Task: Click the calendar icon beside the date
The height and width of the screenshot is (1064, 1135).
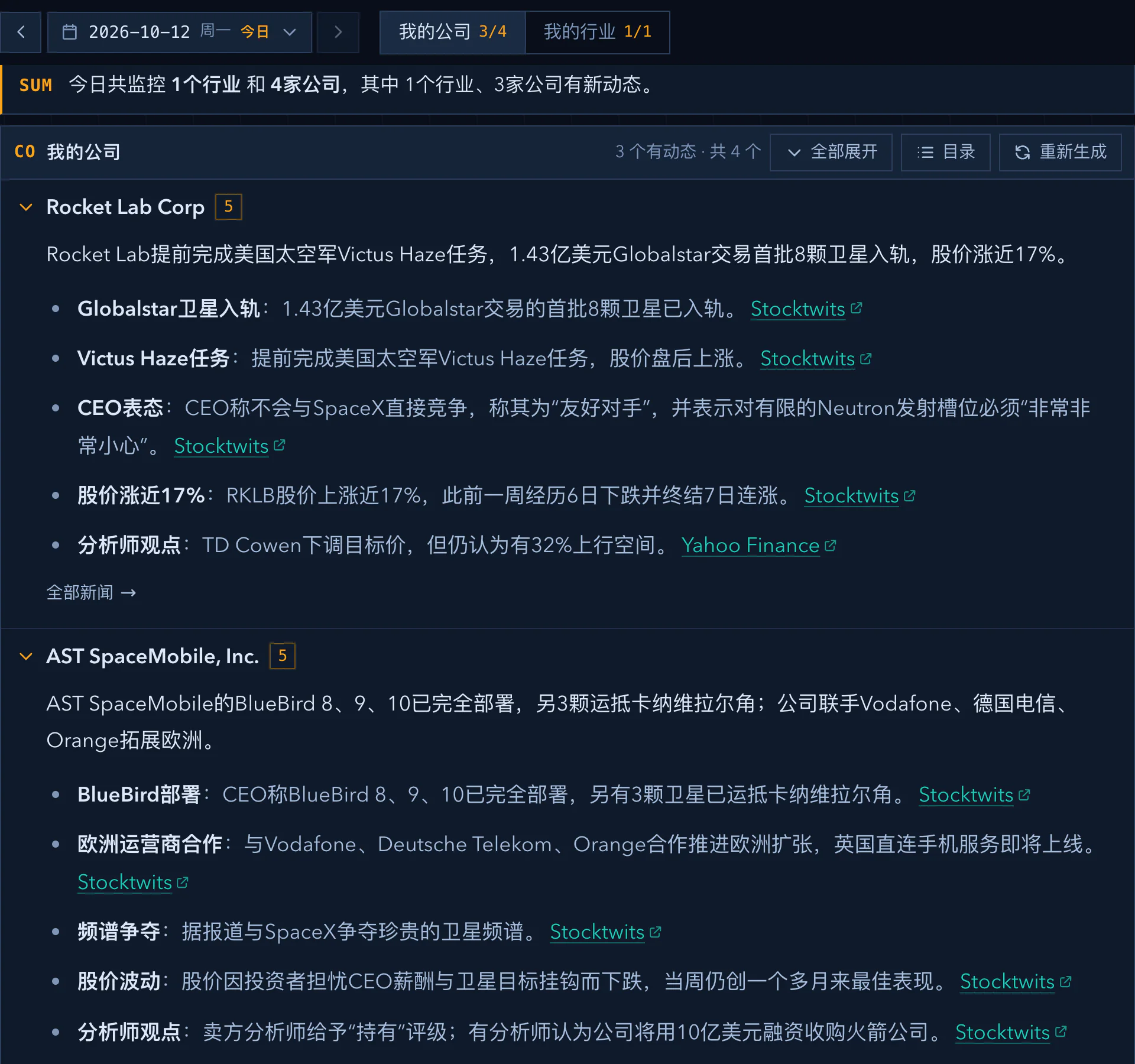Action: pyautogui.click(x=70, y=32)
